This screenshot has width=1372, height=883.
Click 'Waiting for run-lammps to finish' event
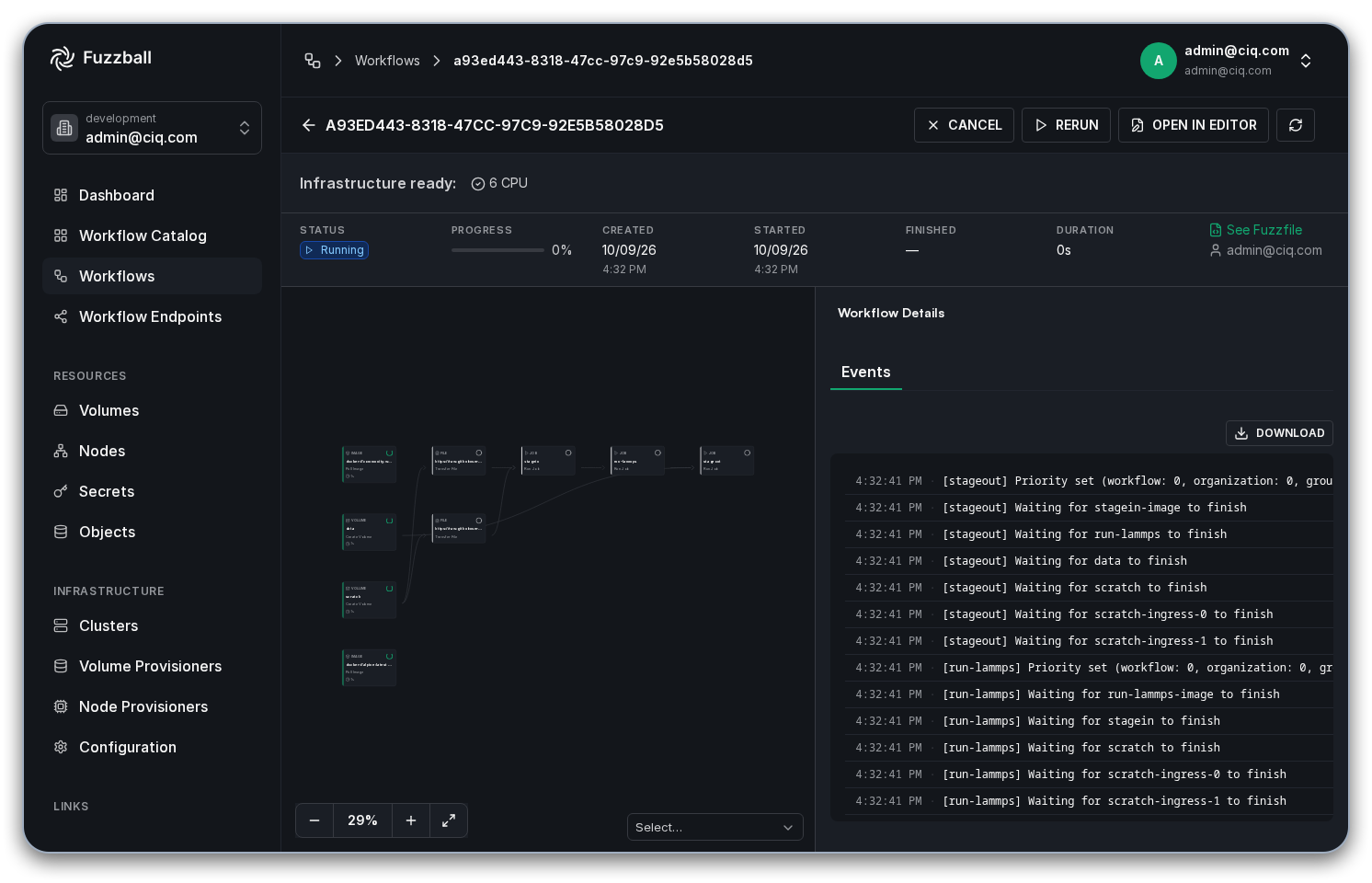(x=1089, y=534)
